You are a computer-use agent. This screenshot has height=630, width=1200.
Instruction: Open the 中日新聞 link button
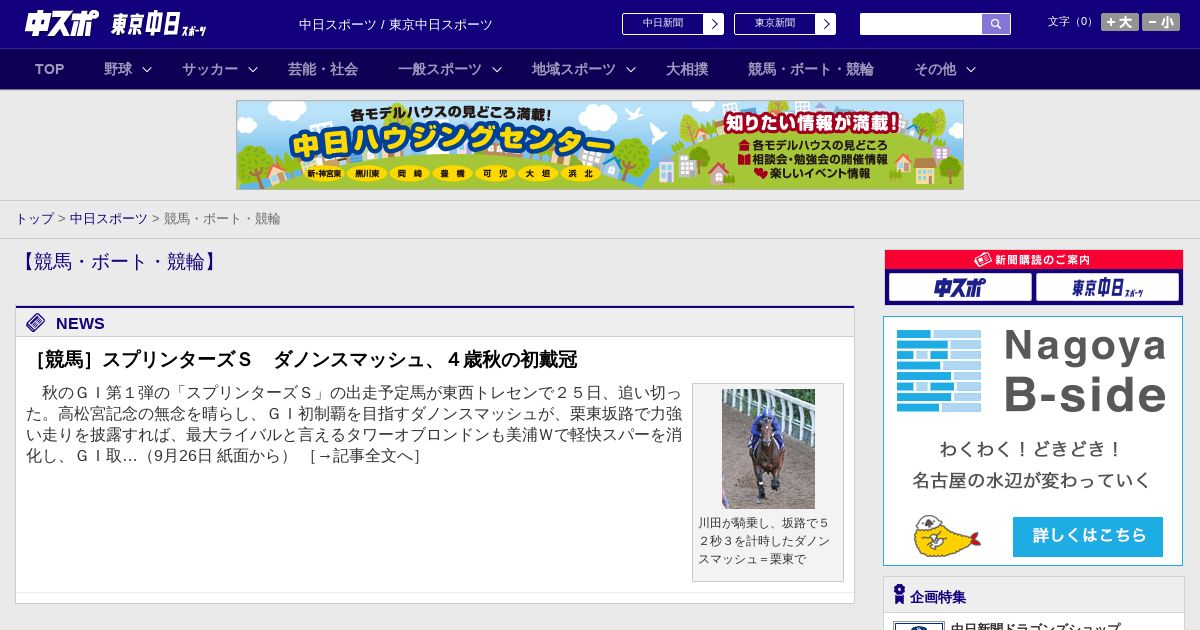tap(663, 24)
